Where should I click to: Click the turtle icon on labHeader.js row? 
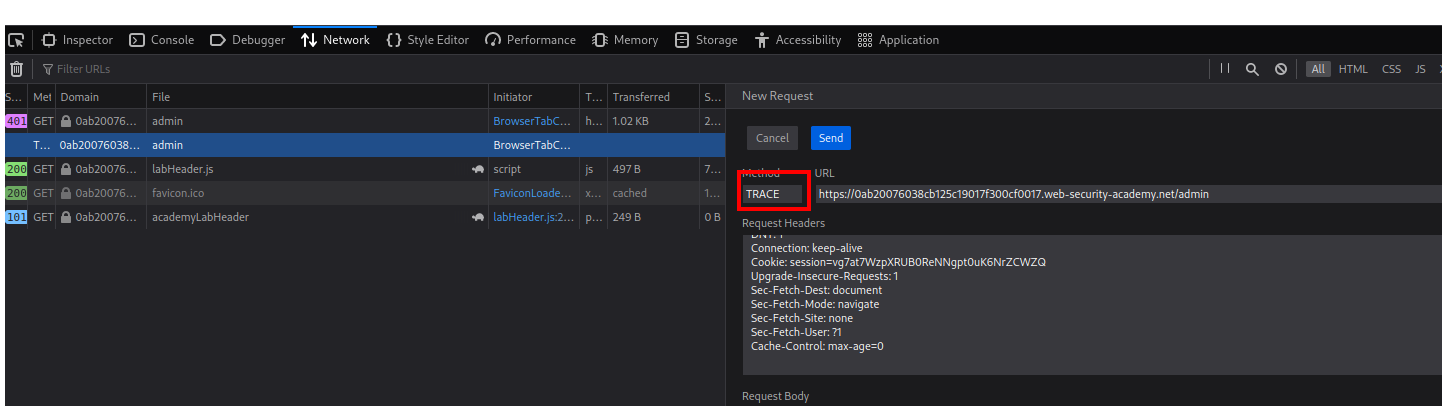[478, 170]
